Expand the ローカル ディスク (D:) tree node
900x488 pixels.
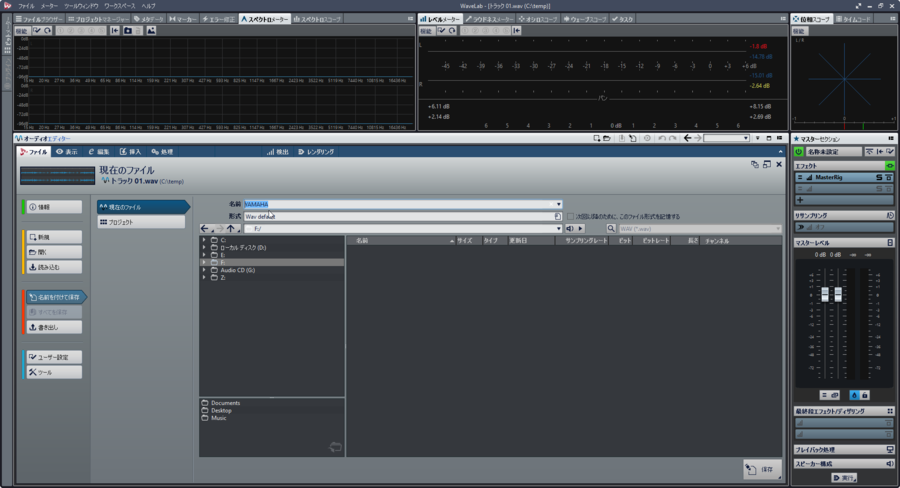tap(204, 247)
